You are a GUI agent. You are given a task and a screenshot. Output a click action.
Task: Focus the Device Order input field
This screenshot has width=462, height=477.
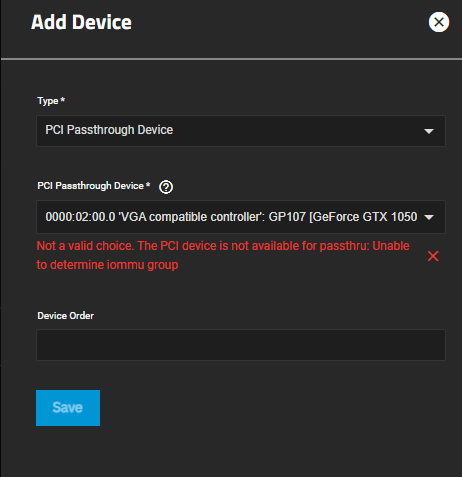point(241,345)
